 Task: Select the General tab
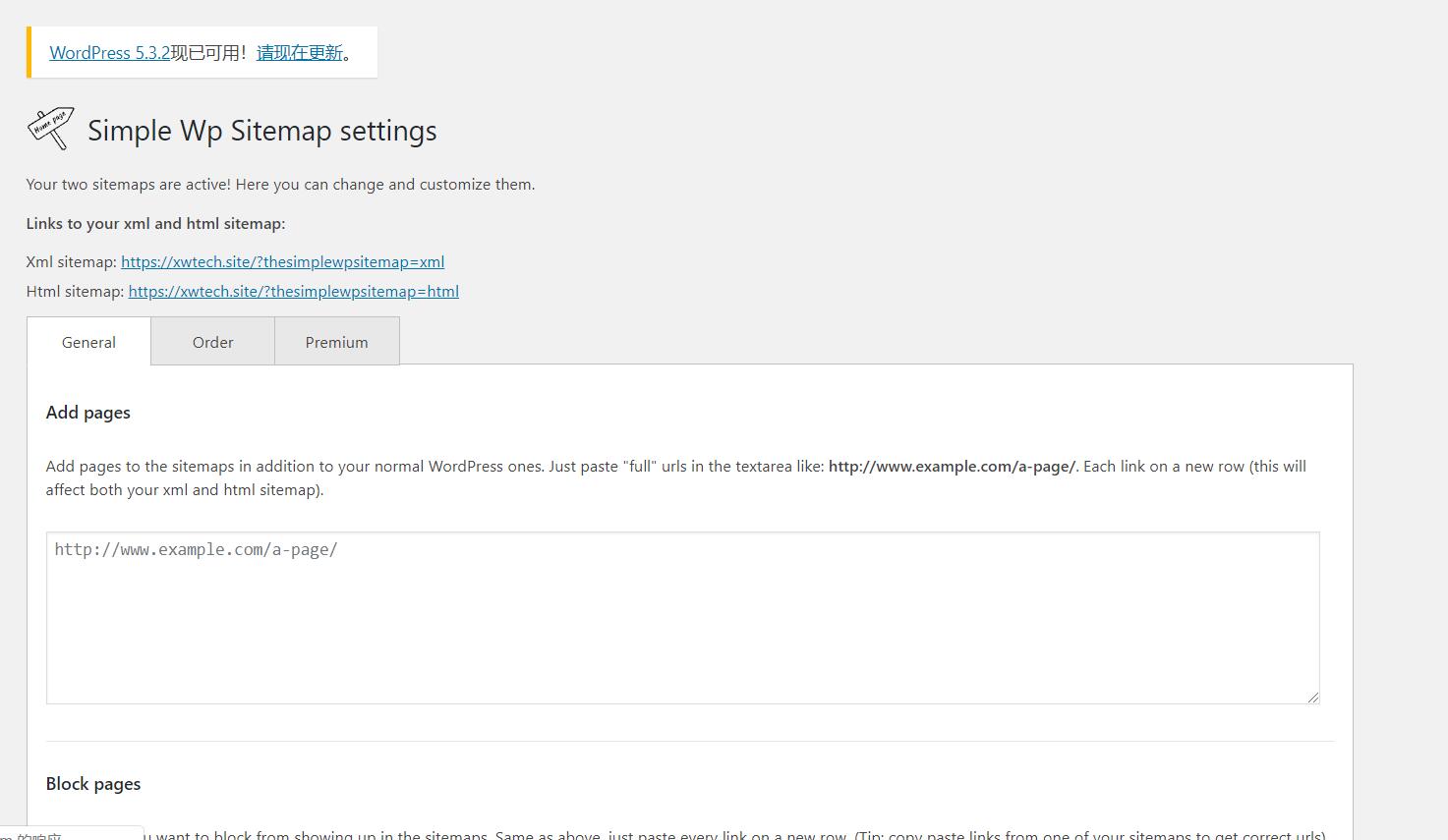[88, 342]
